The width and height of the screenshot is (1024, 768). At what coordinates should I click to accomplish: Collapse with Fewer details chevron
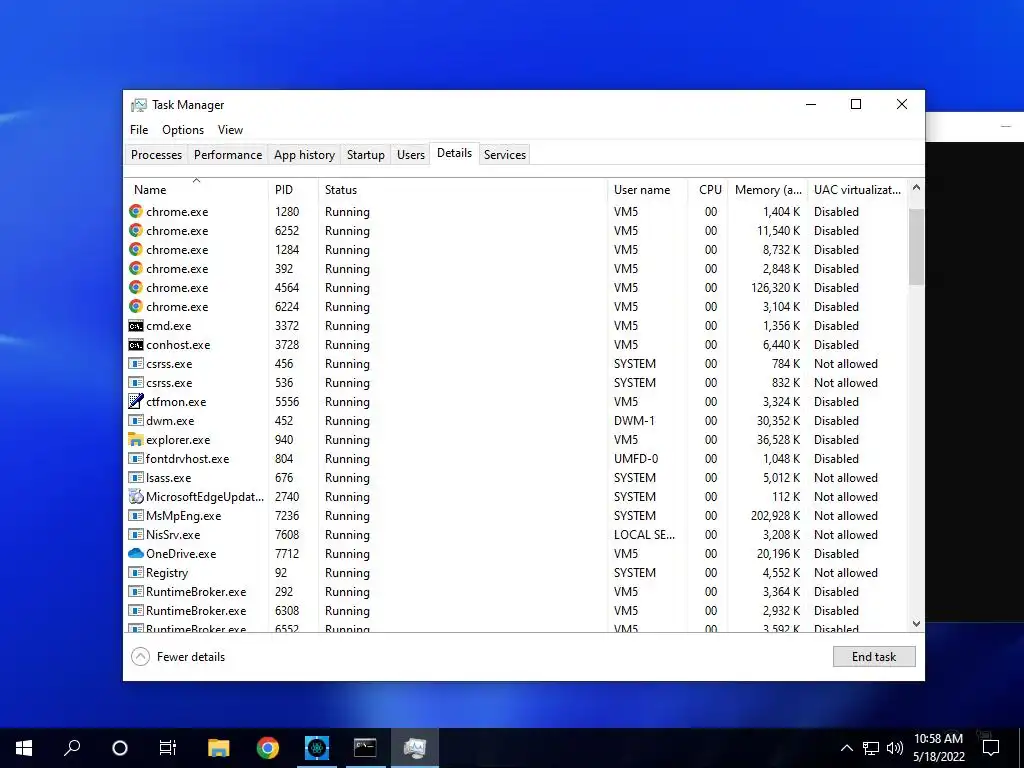click(140, 656)
